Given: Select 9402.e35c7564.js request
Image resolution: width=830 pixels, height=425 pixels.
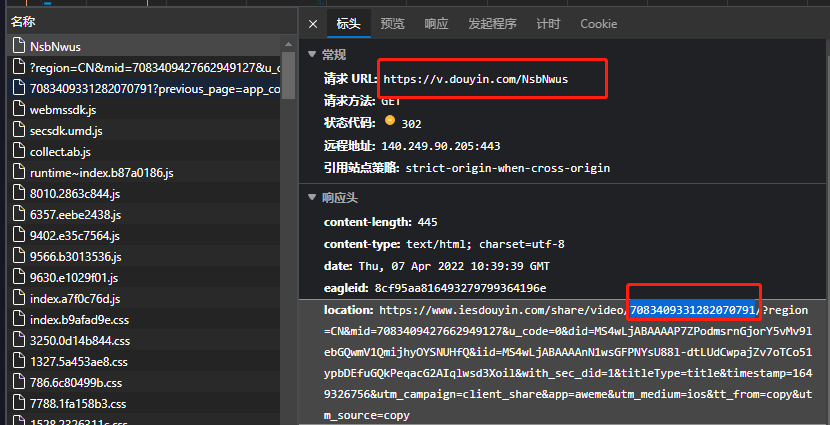Looking at the screenshot, I should click(144, 236).
